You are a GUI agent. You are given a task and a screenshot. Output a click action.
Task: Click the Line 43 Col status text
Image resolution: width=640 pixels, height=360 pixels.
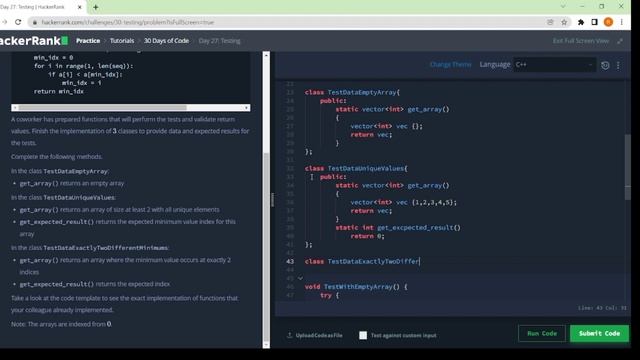click(x=602, y=308)
